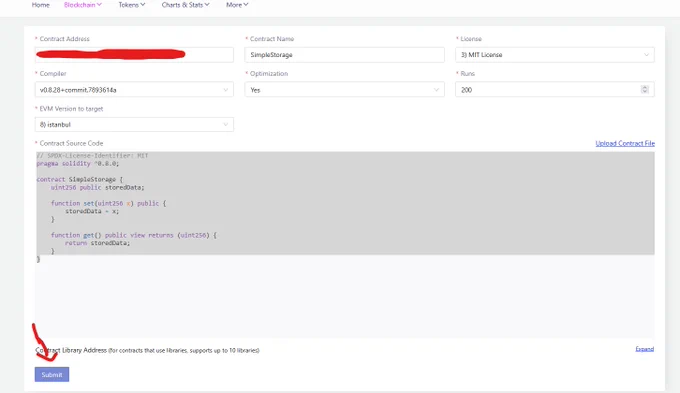
Task: Click the Upload Contract File link
Action: [x=625, y=144]
